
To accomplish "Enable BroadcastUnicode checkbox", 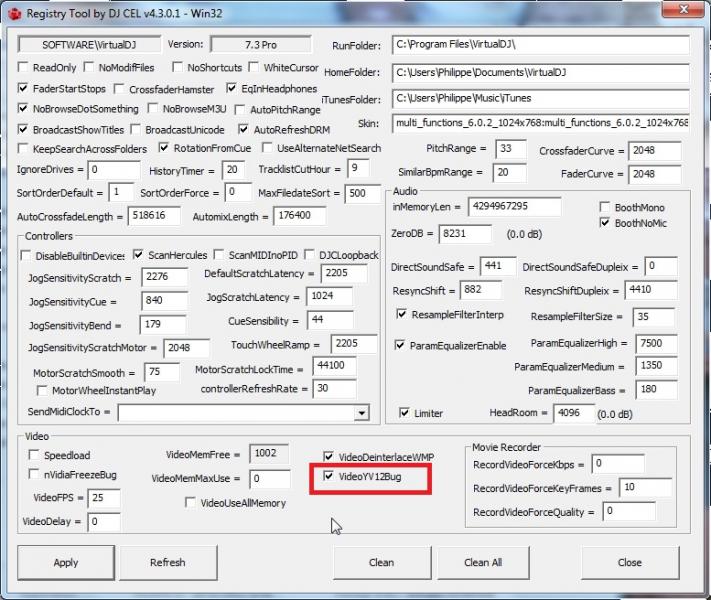I will [135, 129].
